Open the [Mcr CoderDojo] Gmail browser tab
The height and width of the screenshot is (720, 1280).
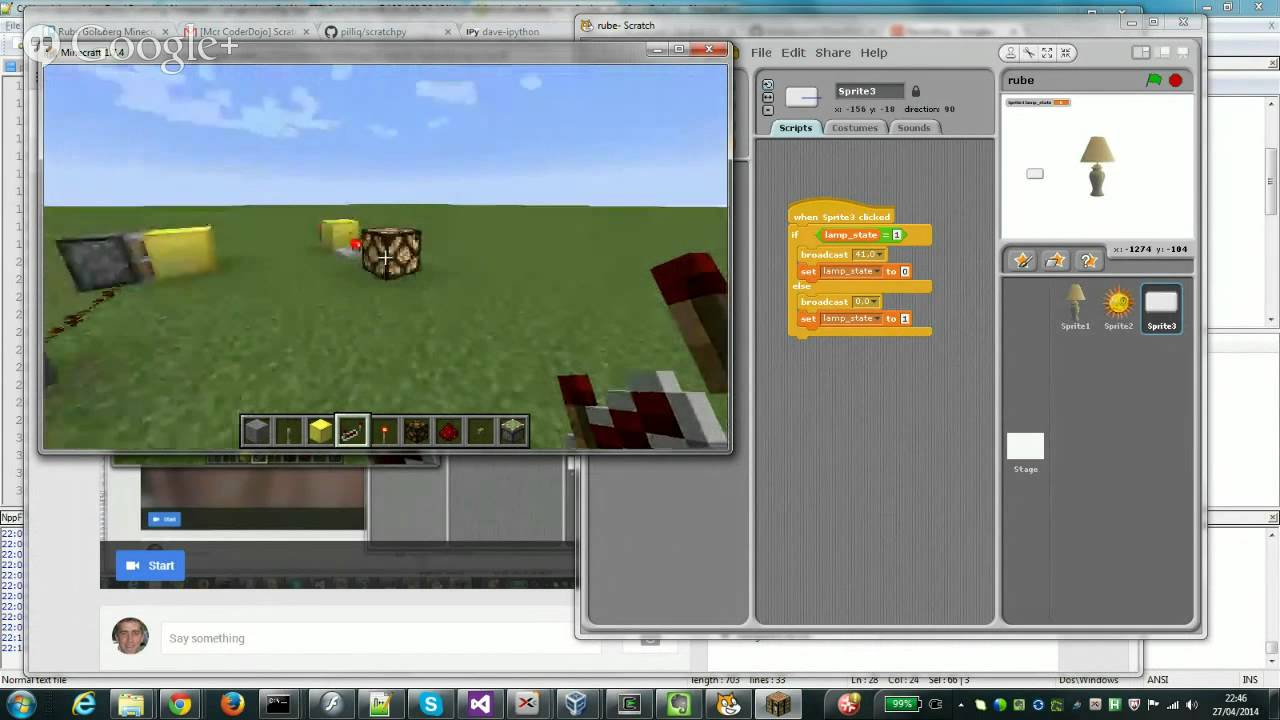(x=245, y=31)
